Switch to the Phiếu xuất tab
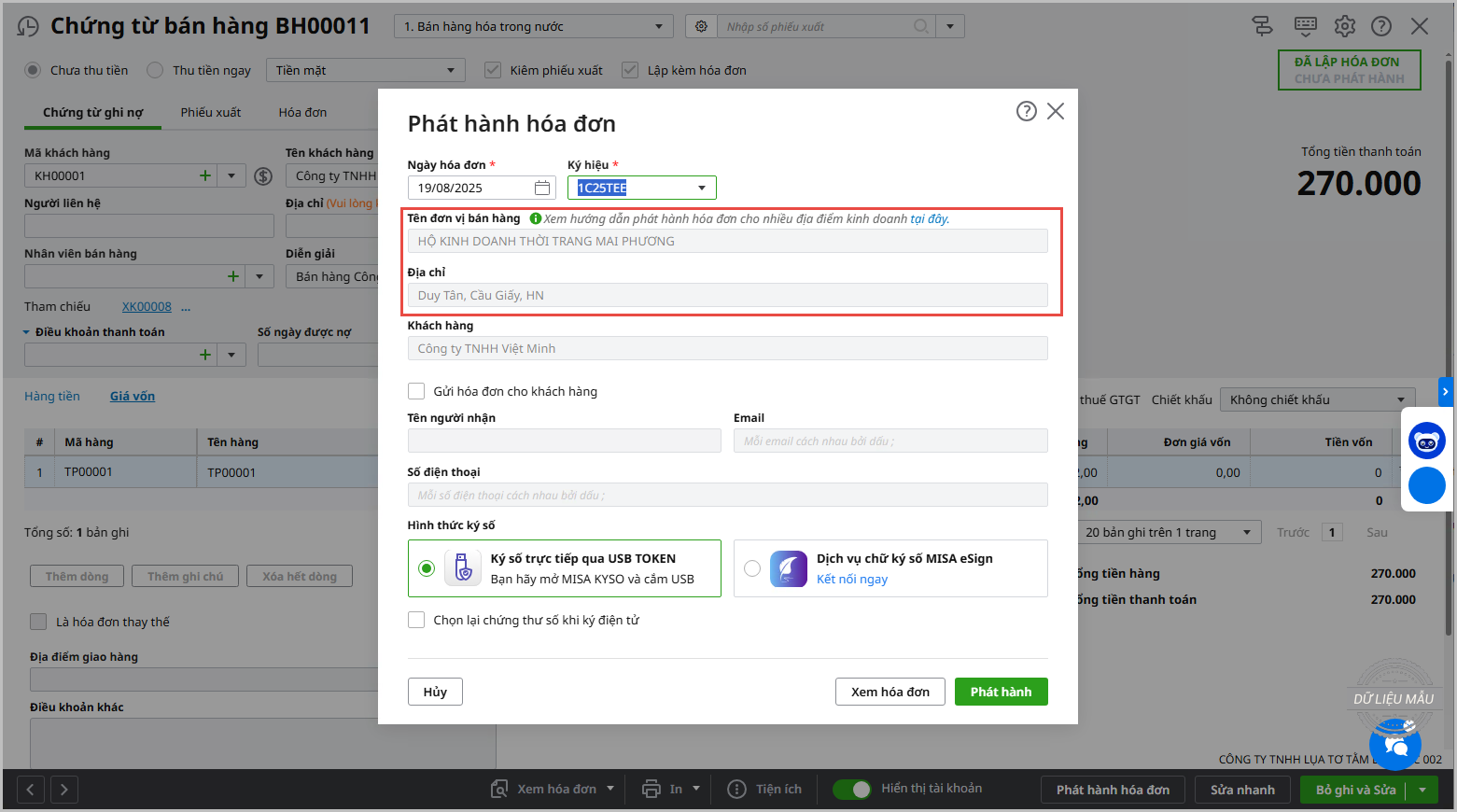The width and height of the screenshot is (1457, 812). [210, 112]
